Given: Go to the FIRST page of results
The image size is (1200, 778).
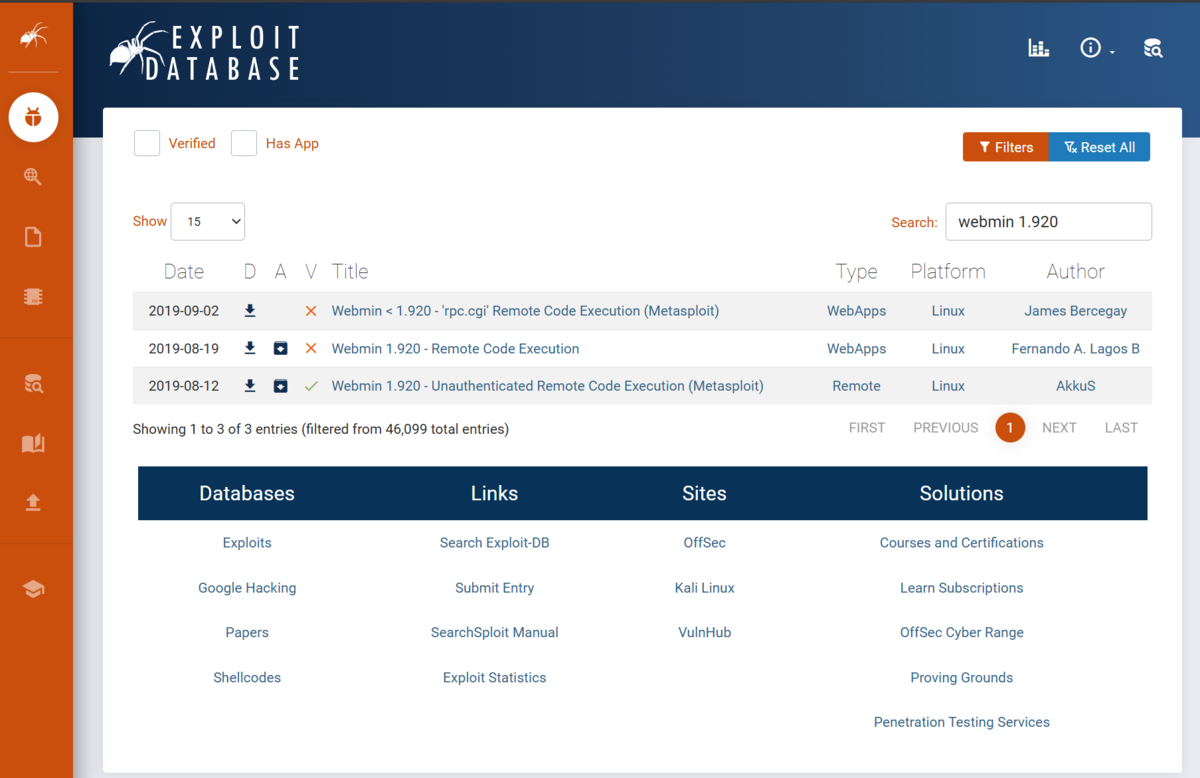Looking at the screenshot, I should coord(867,428).
